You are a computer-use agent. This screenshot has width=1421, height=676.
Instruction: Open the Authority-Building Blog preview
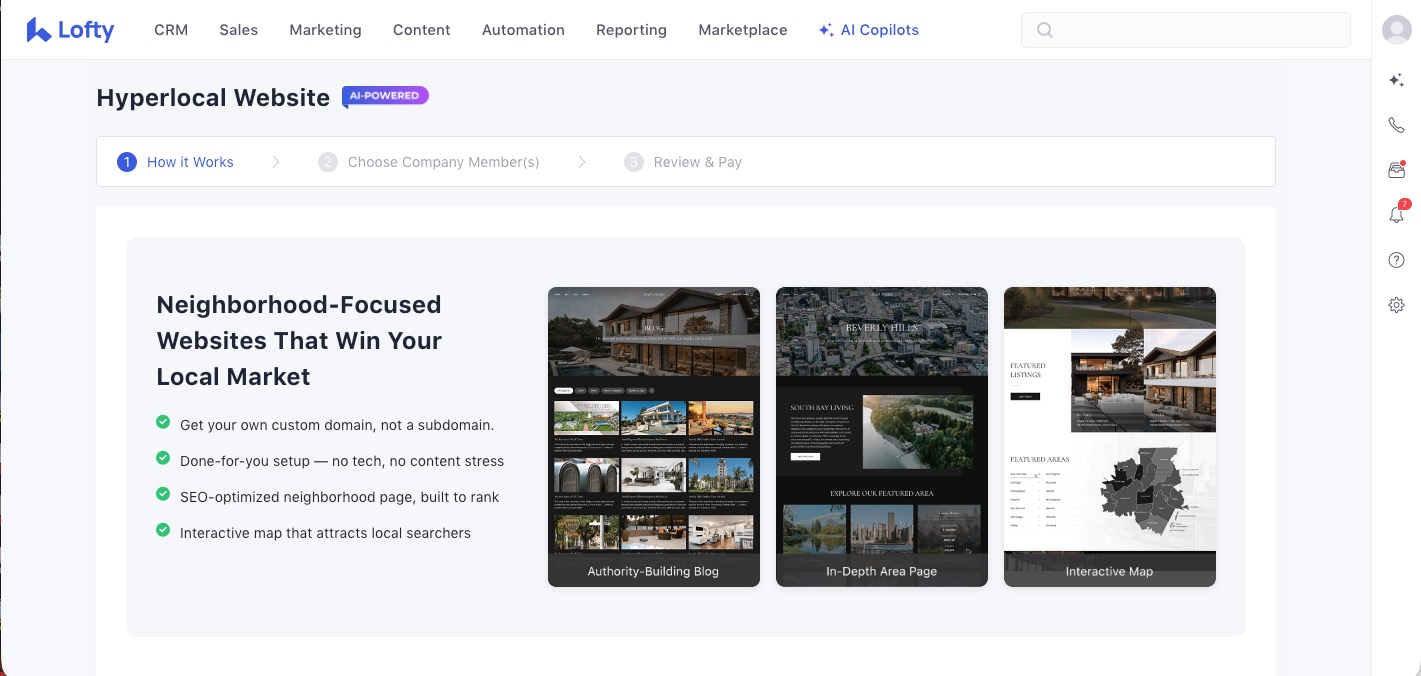(x=653, y=437)
